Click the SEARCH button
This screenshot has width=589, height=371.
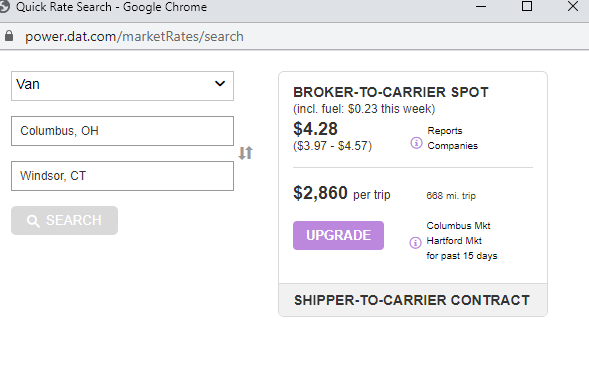(x=64, y=220)
